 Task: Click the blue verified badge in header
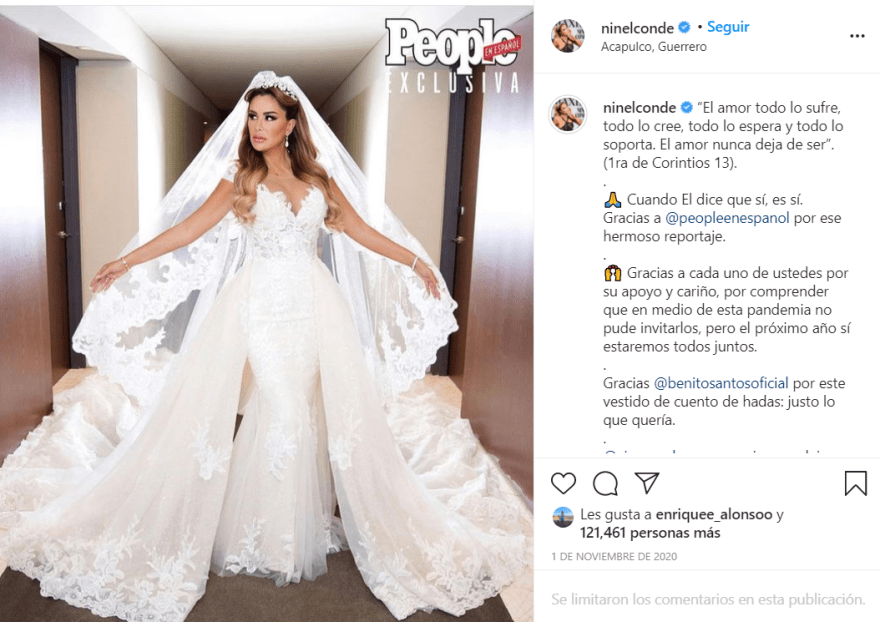coord(684,28)
